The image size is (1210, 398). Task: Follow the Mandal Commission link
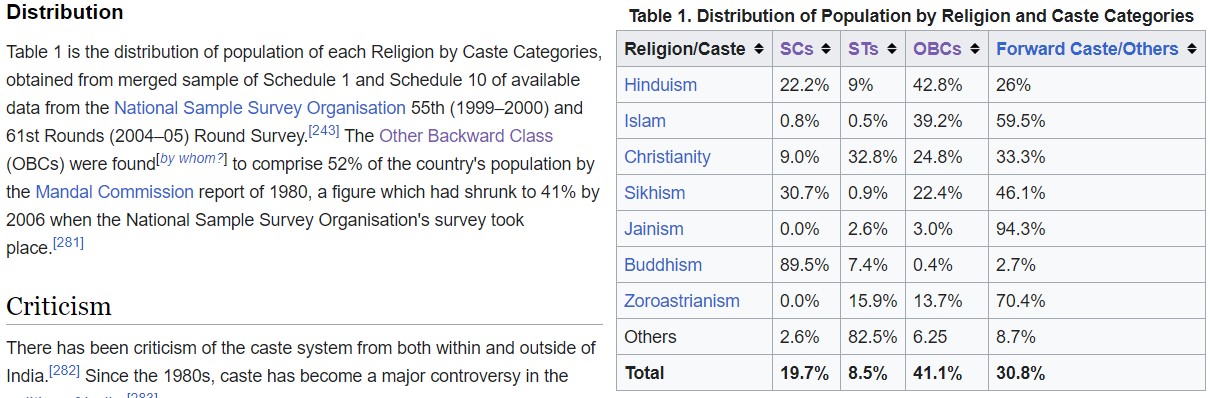tap(114, 192)
